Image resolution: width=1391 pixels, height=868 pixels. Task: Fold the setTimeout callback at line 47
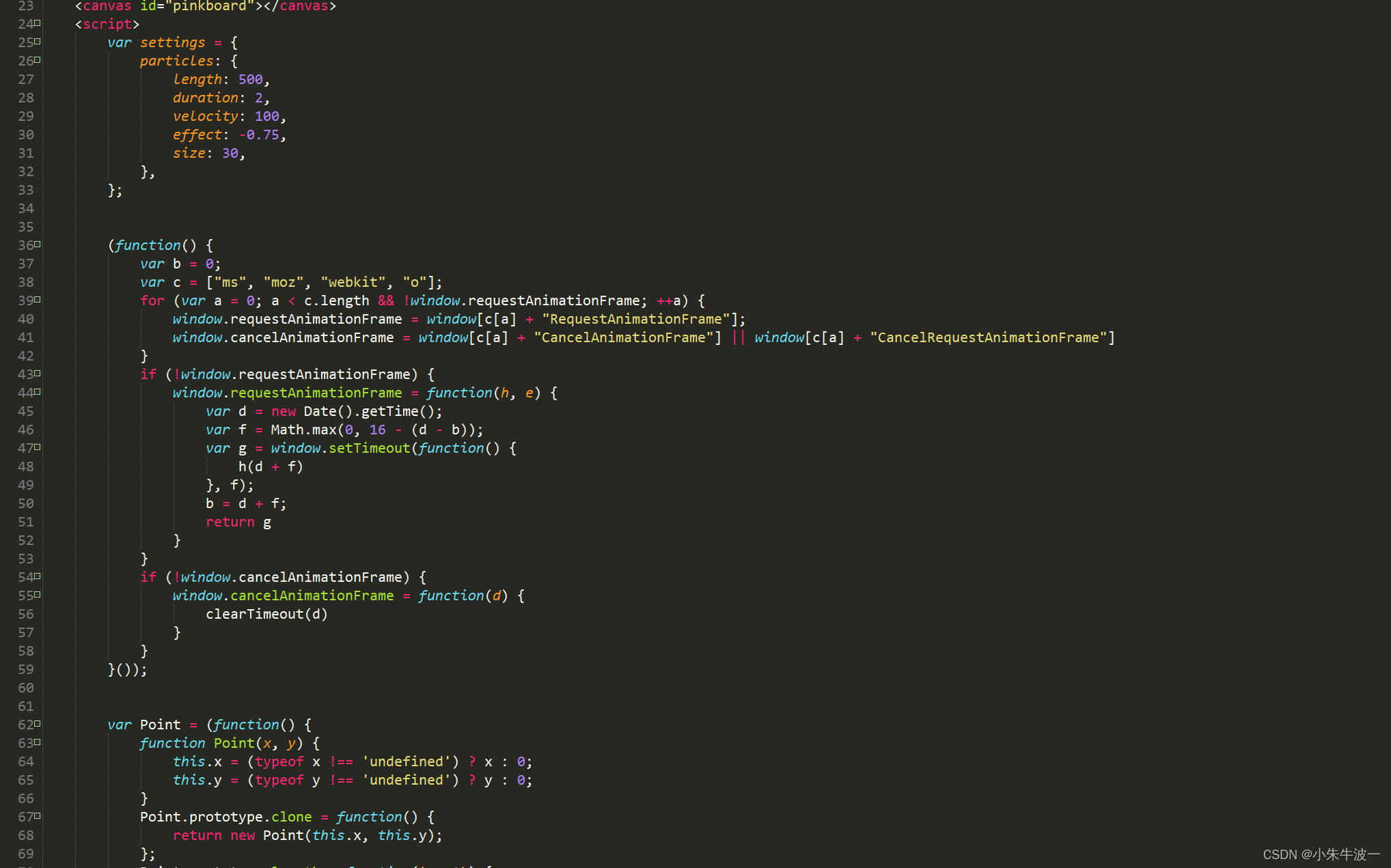pos(38,447)
